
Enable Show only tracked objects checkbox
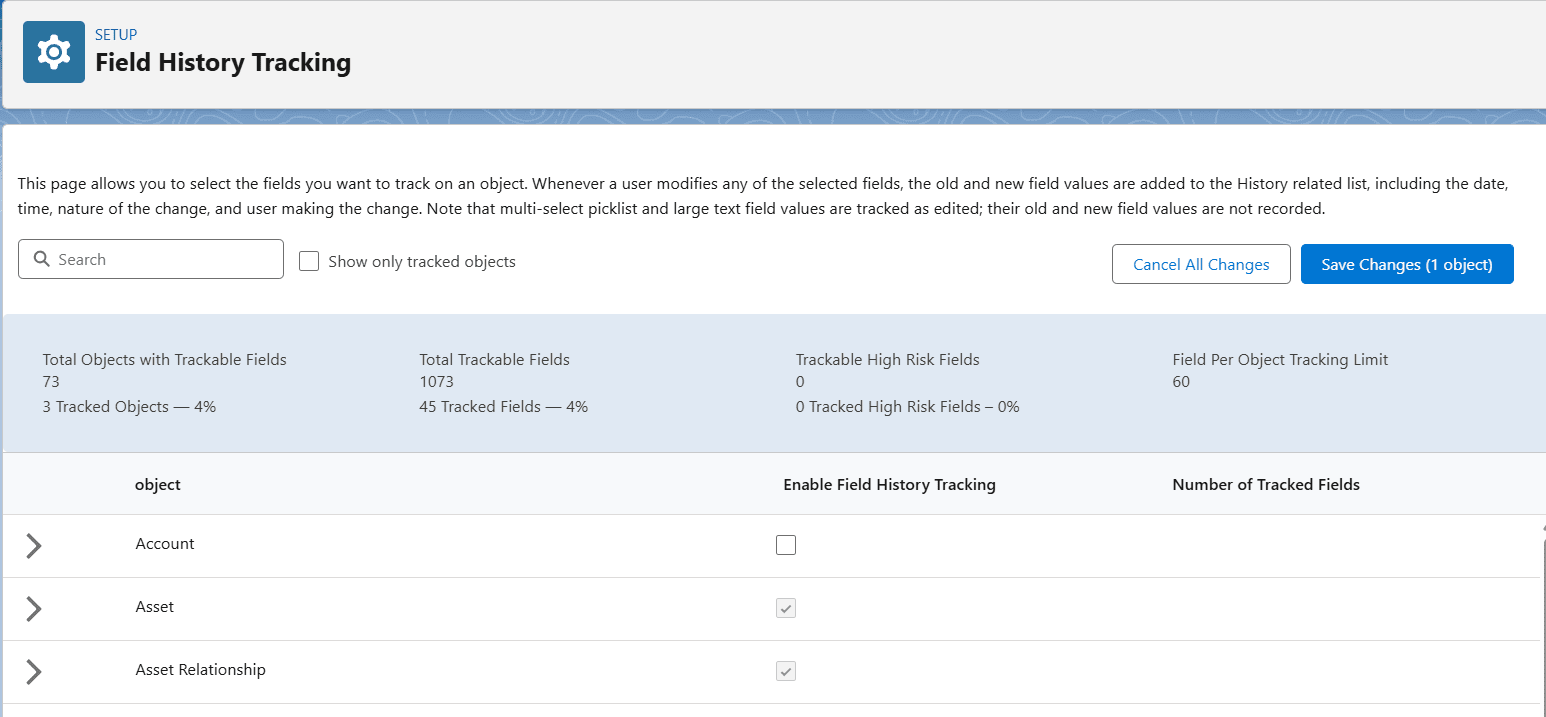309,261
